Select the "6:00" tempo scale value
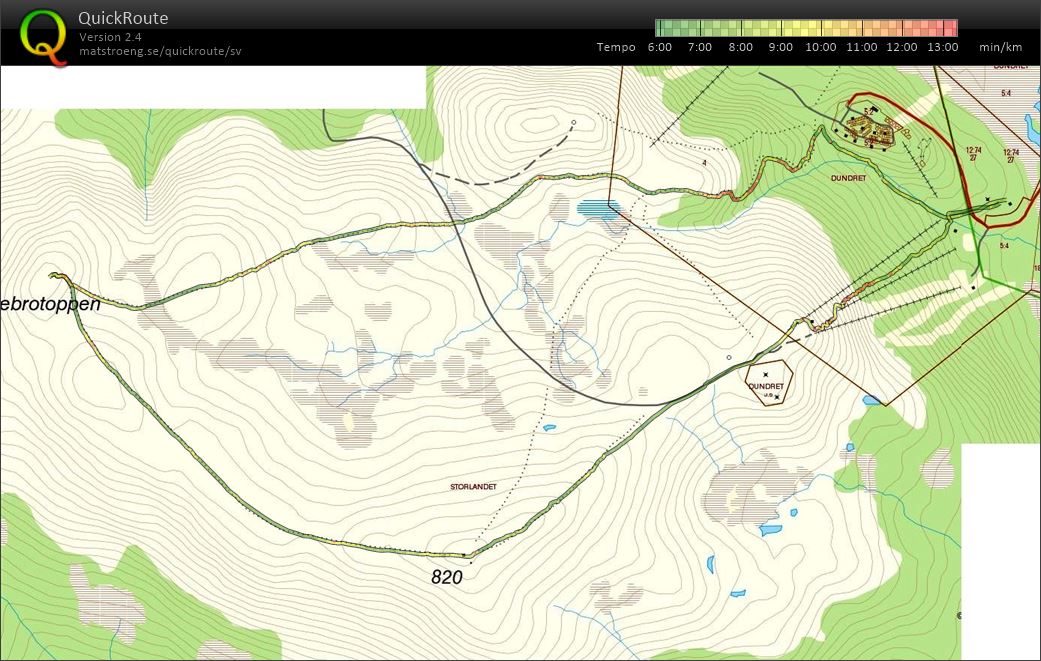The height and width of the screenshot is (661, 1041). [x=659, y=47]
